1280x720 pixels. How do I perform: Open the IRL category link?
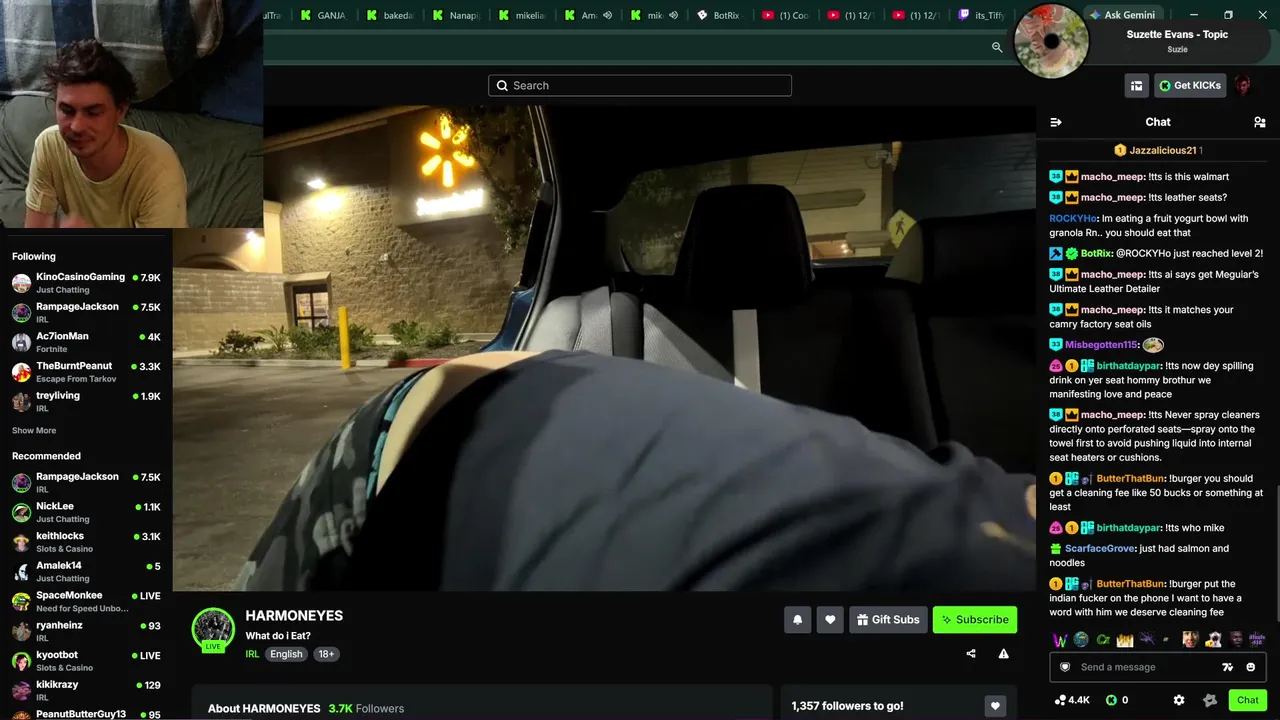[x=252, y=654]
